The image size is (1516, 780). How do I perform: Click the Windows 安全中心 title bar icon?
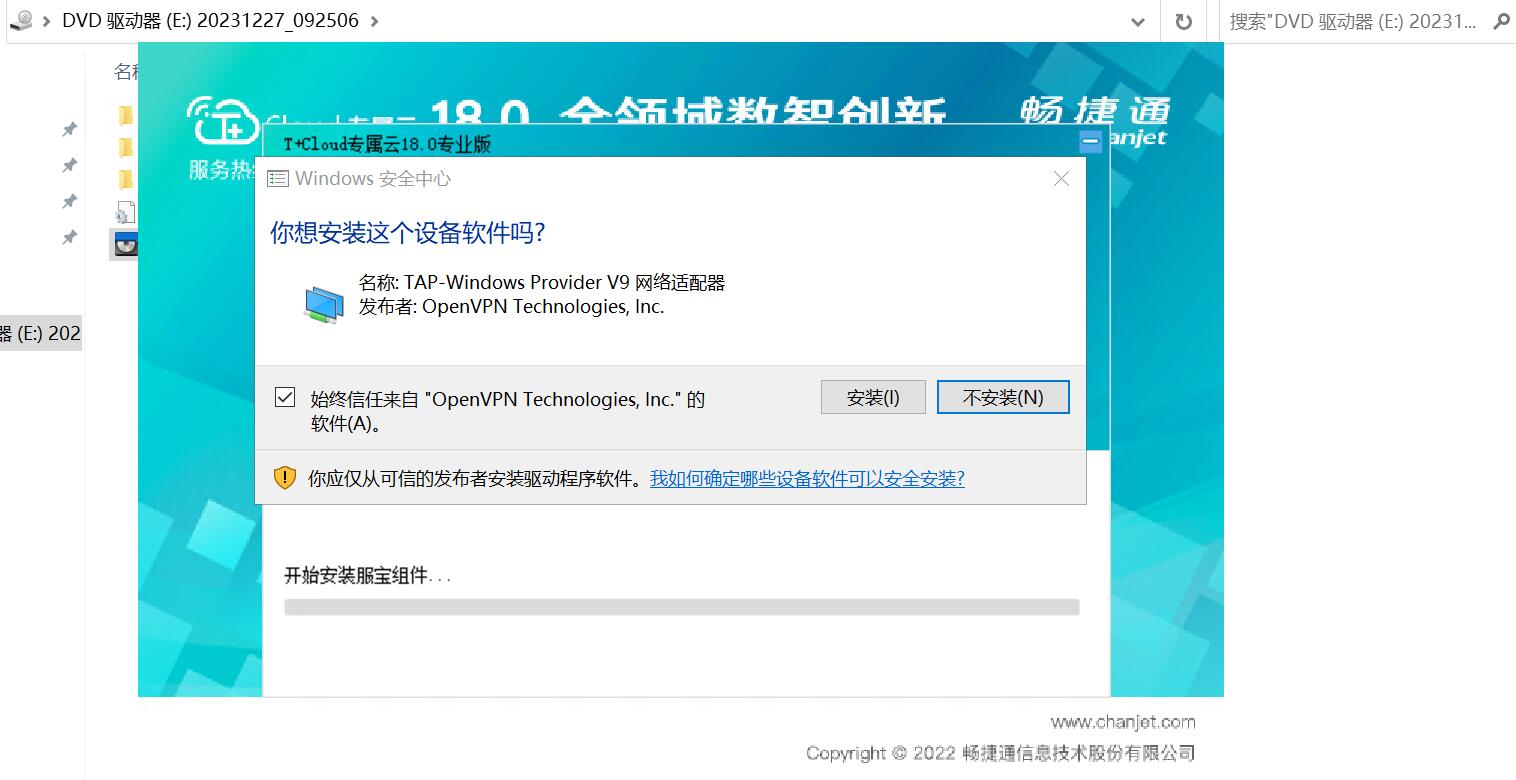click(x=278, y=179)
